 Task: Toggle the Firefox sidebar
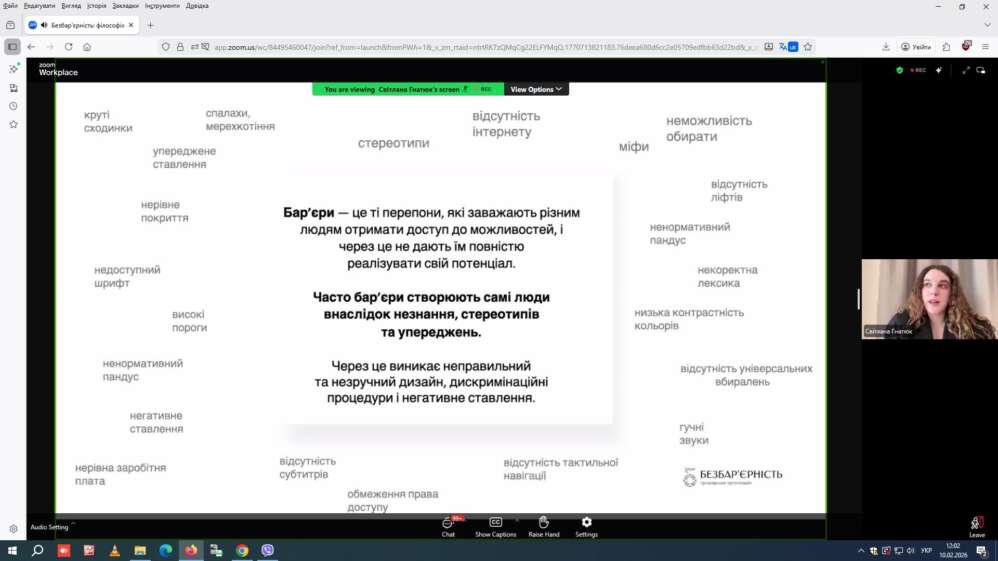12,47
